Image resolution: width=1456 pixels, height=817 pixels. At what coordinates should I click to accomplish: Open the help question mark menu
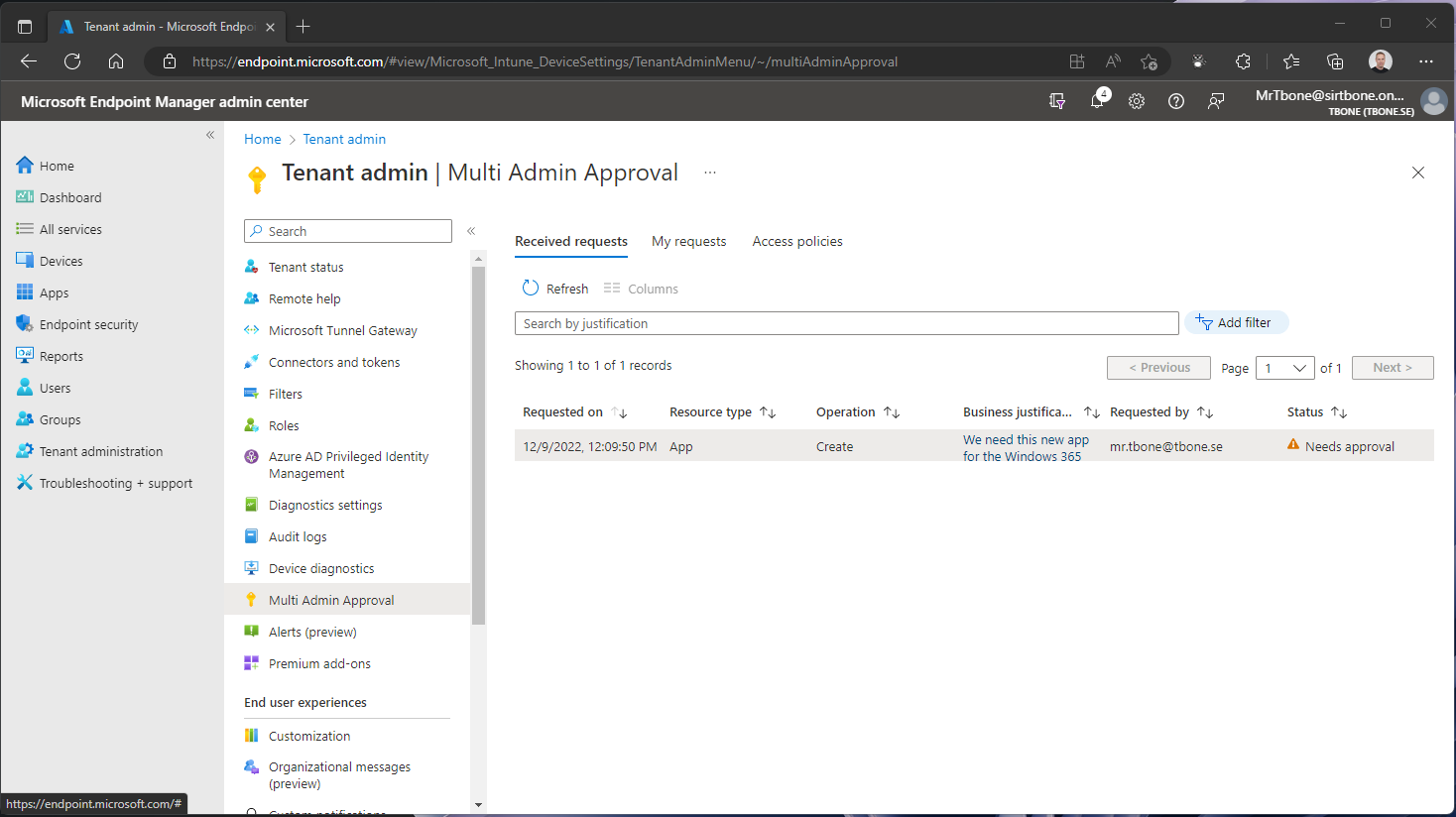(x=1176, y=100)
